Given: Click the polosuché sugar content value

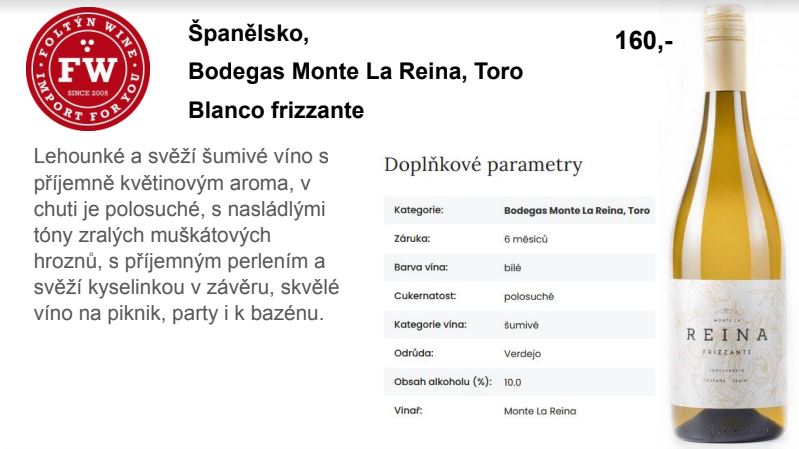Looking at the screenshot, I should [529, 296].
